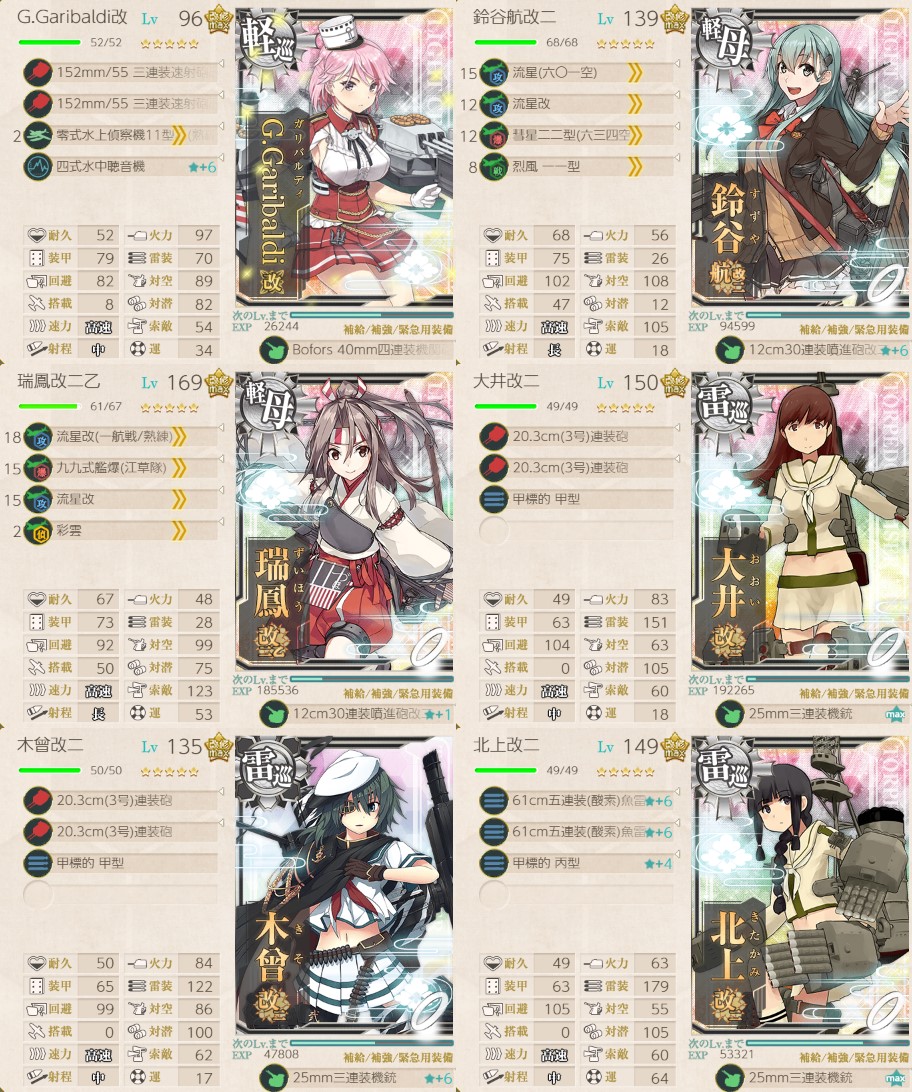Select the dive bomber icon for 九九式艦爆(江草隊)
This screenshot has width=912, height=1092.
coord(38,468)
